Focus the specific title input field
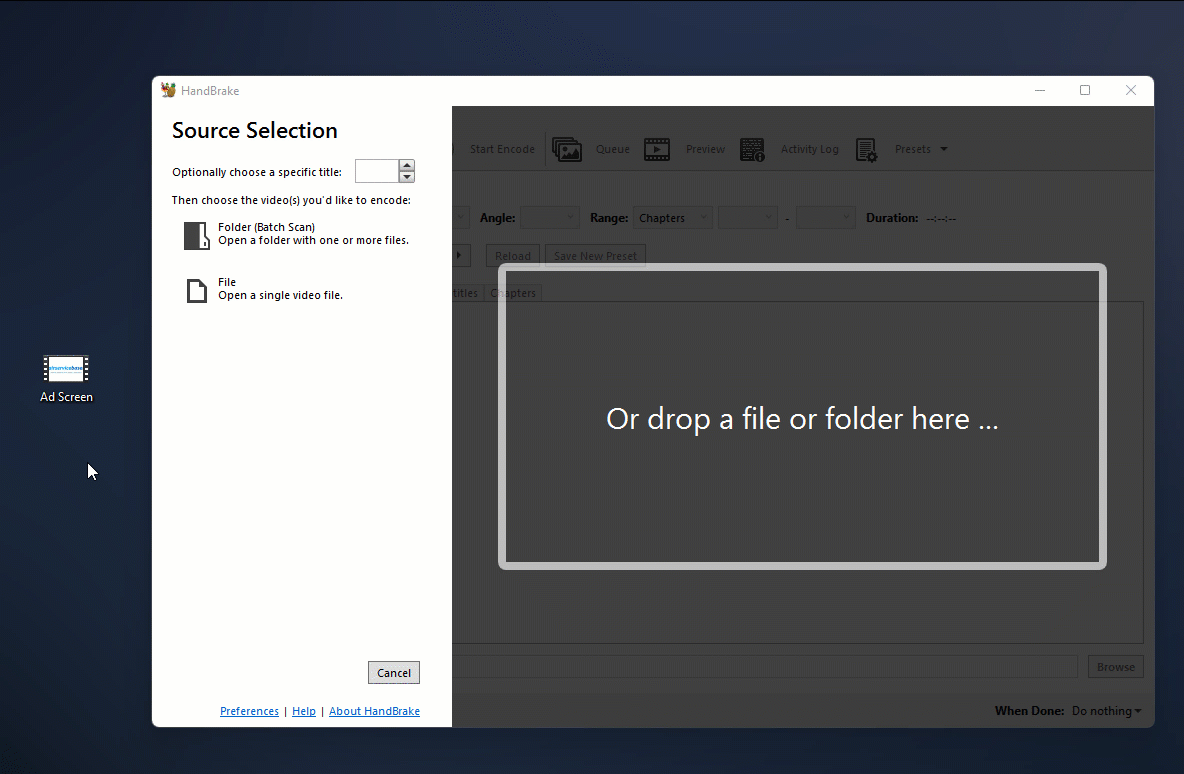The width and height of the screenshot is (1184, 774). pos(377,171)
